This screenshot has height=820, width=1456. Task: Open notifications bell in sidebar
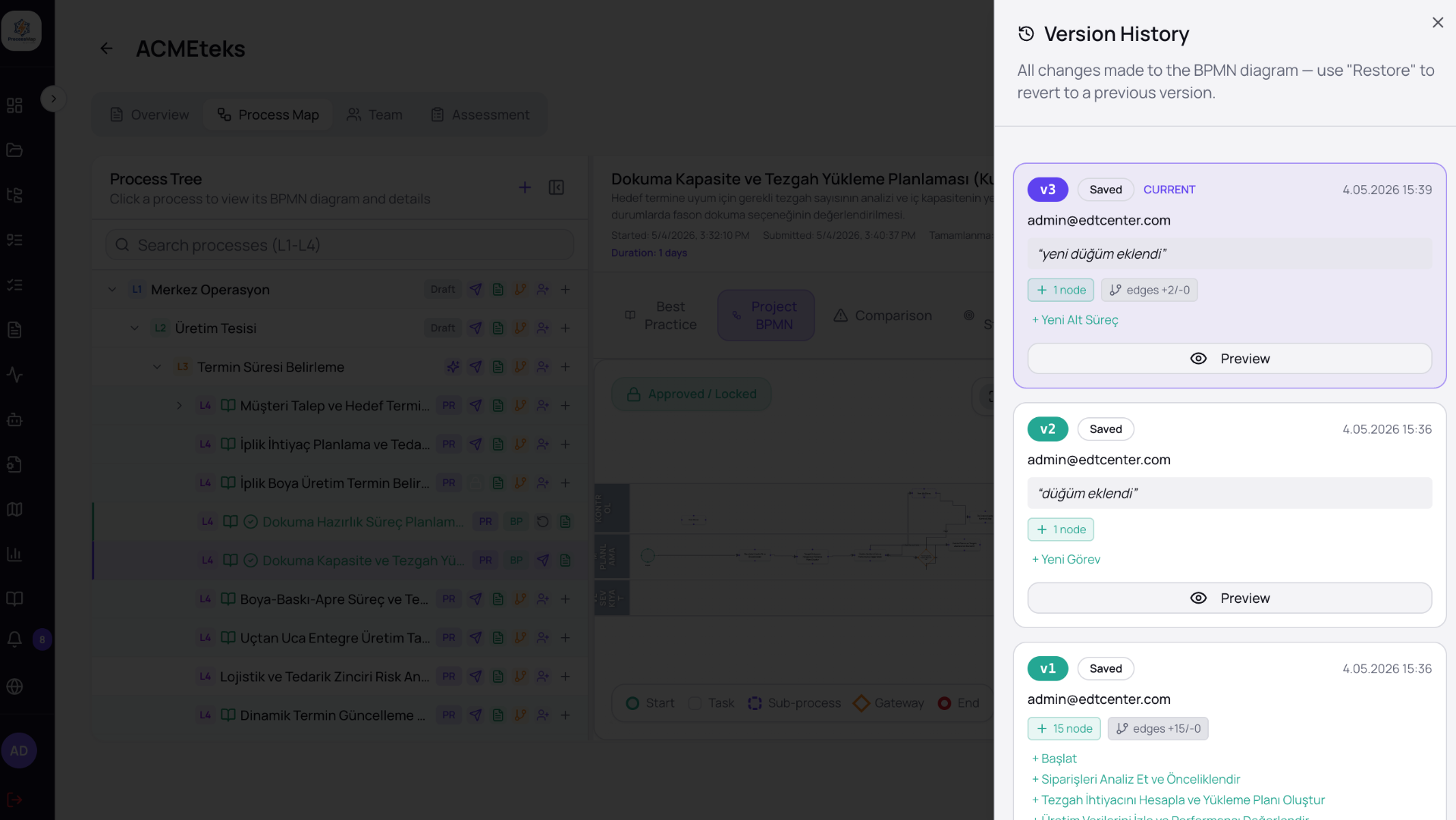14,639
